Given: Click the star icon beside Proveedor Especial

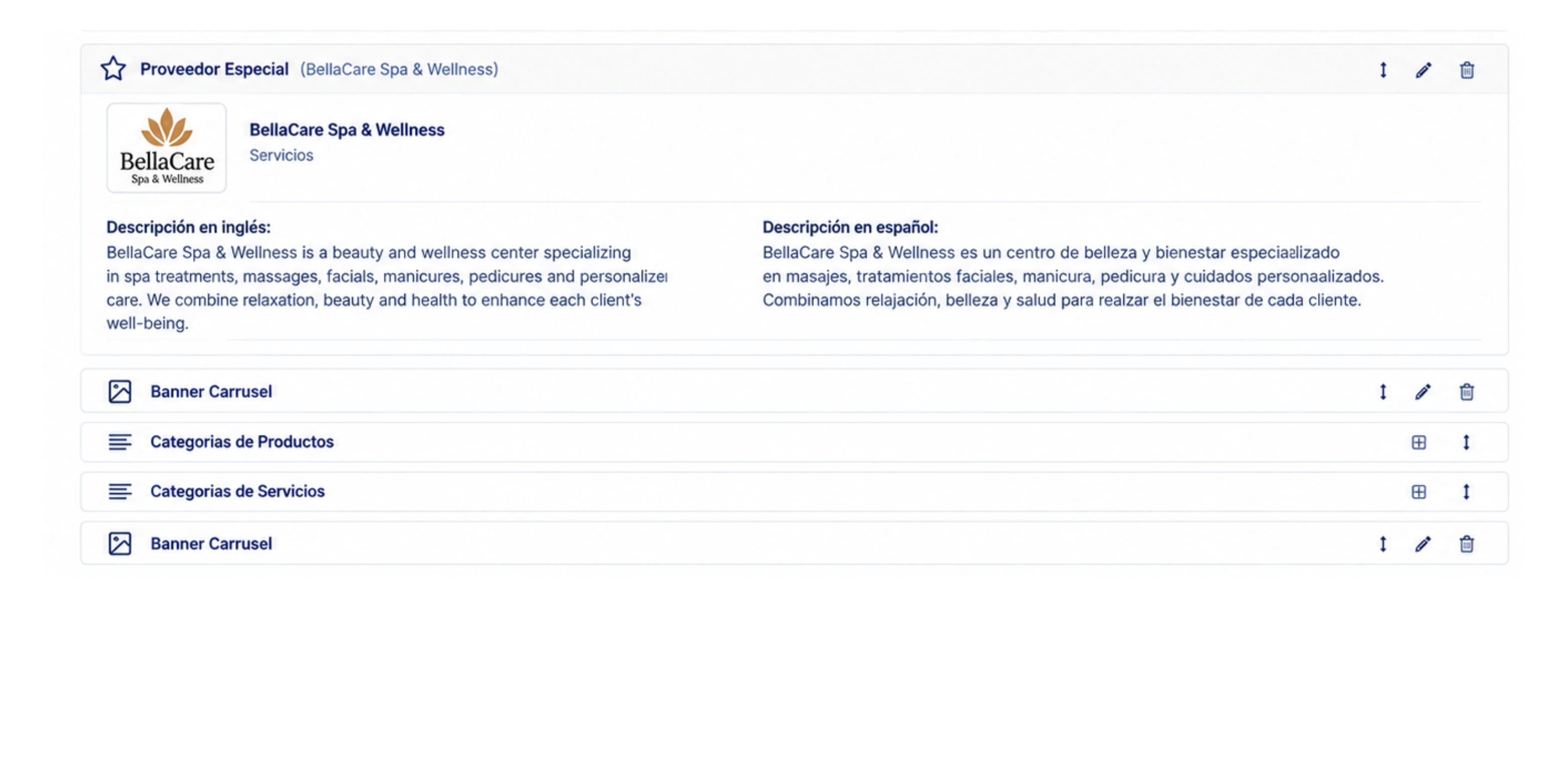Looking at the screenshot, I should (113, 69).
